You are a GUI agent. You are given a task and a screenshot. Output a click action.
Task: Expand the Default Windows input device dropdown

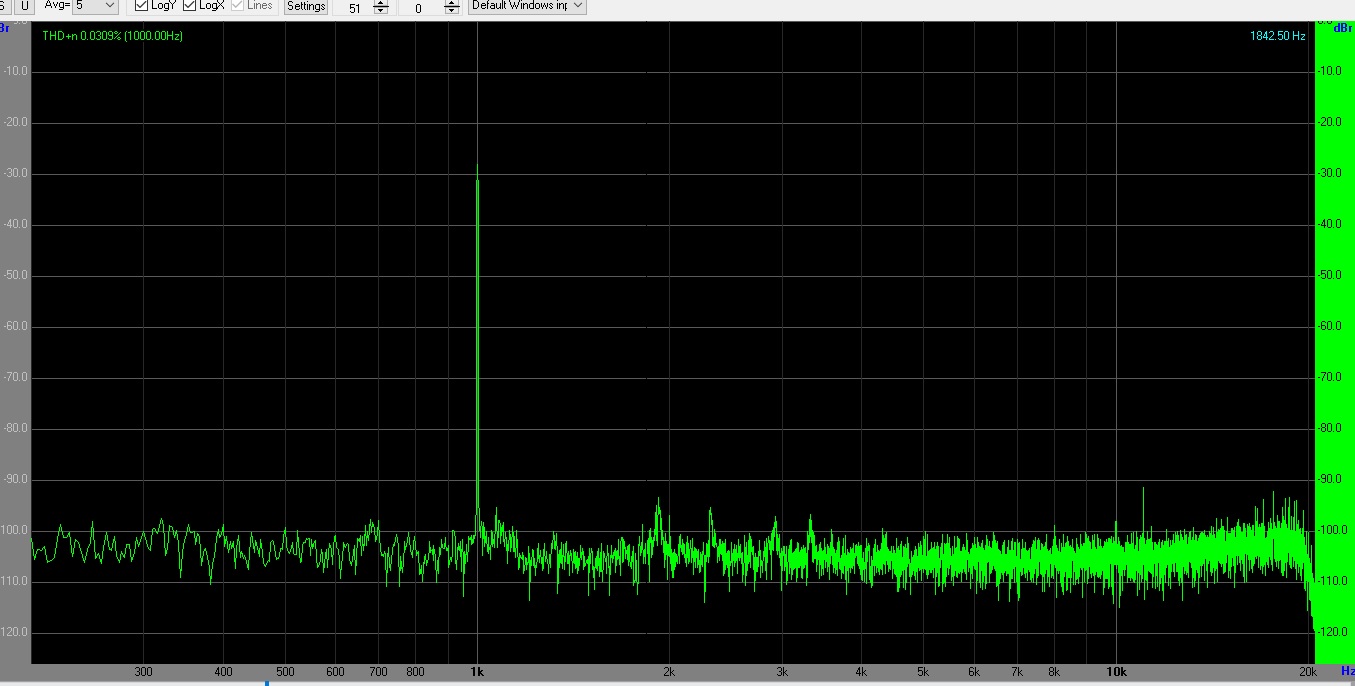tap(527, 6)
